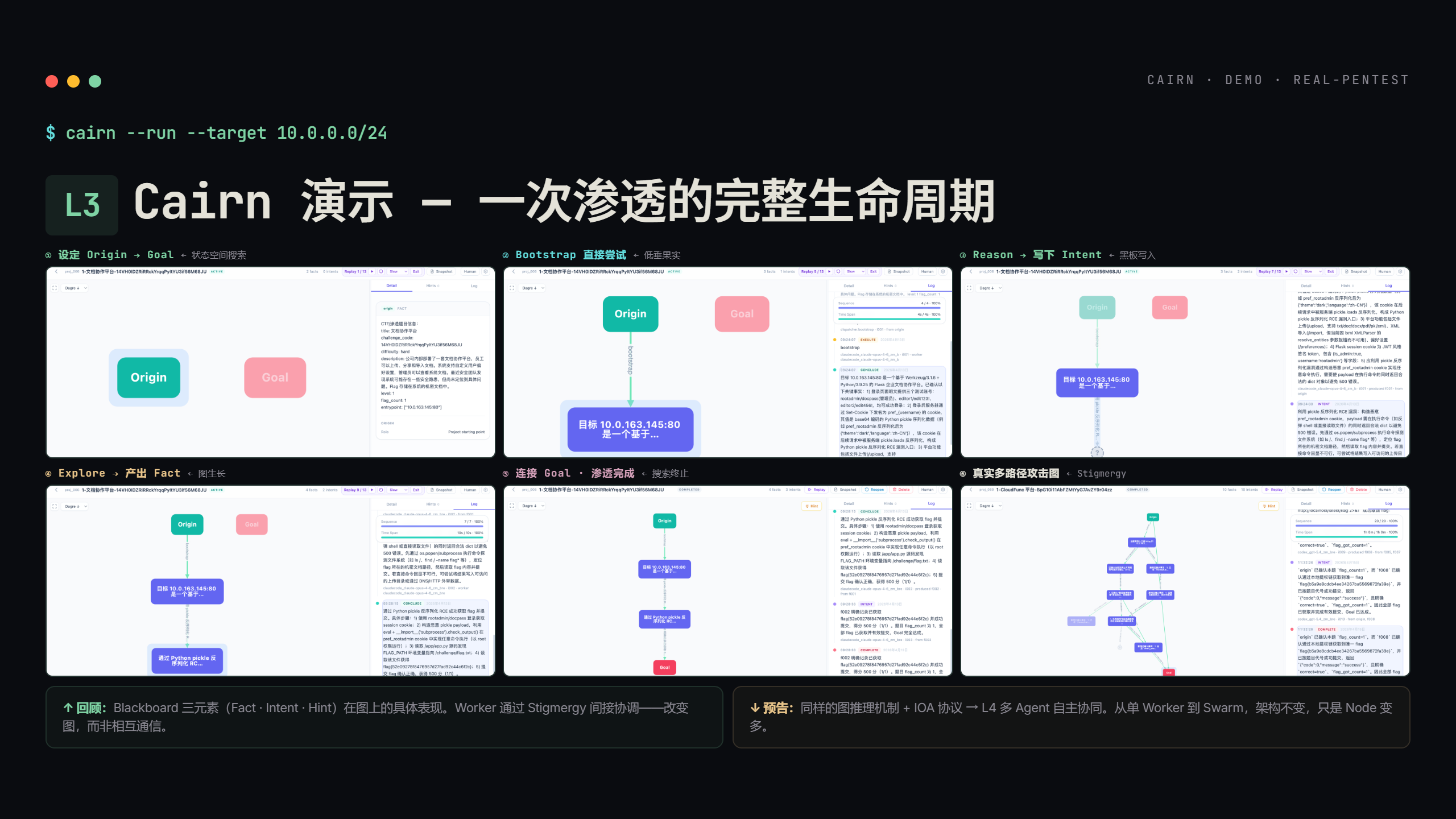Viewport: 1456px width, 819px height.
Task: Click large 目标 10.0.163.145:80 node in Bootstrap graph
Action: (630, 429)
